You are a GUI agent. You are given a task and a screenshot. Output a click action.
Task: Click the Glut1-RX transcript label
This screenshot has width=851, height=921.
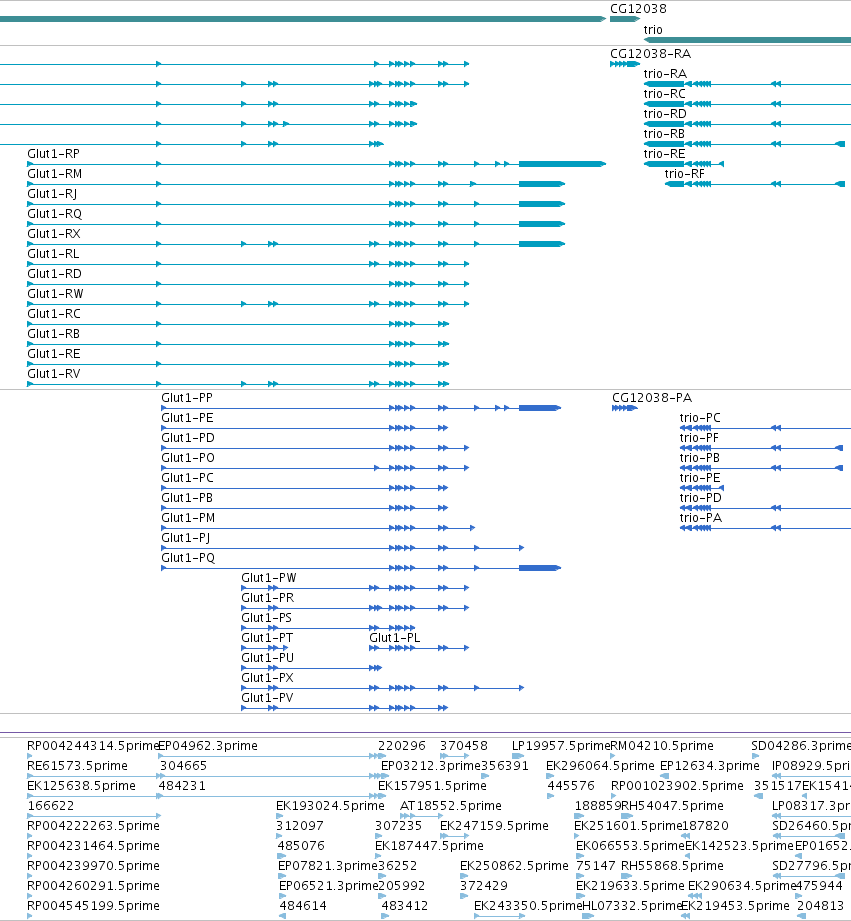(54, 233)
